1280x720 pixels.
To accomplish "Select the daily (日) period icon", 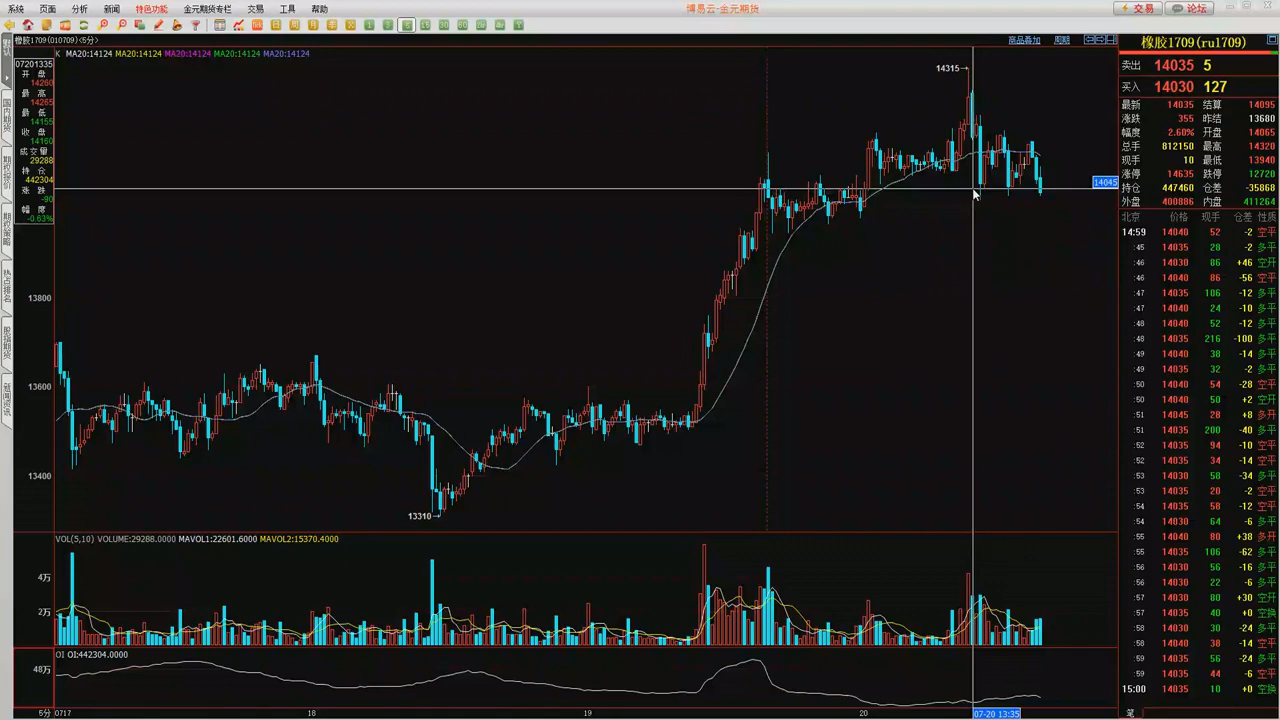I will click(277, 25).
